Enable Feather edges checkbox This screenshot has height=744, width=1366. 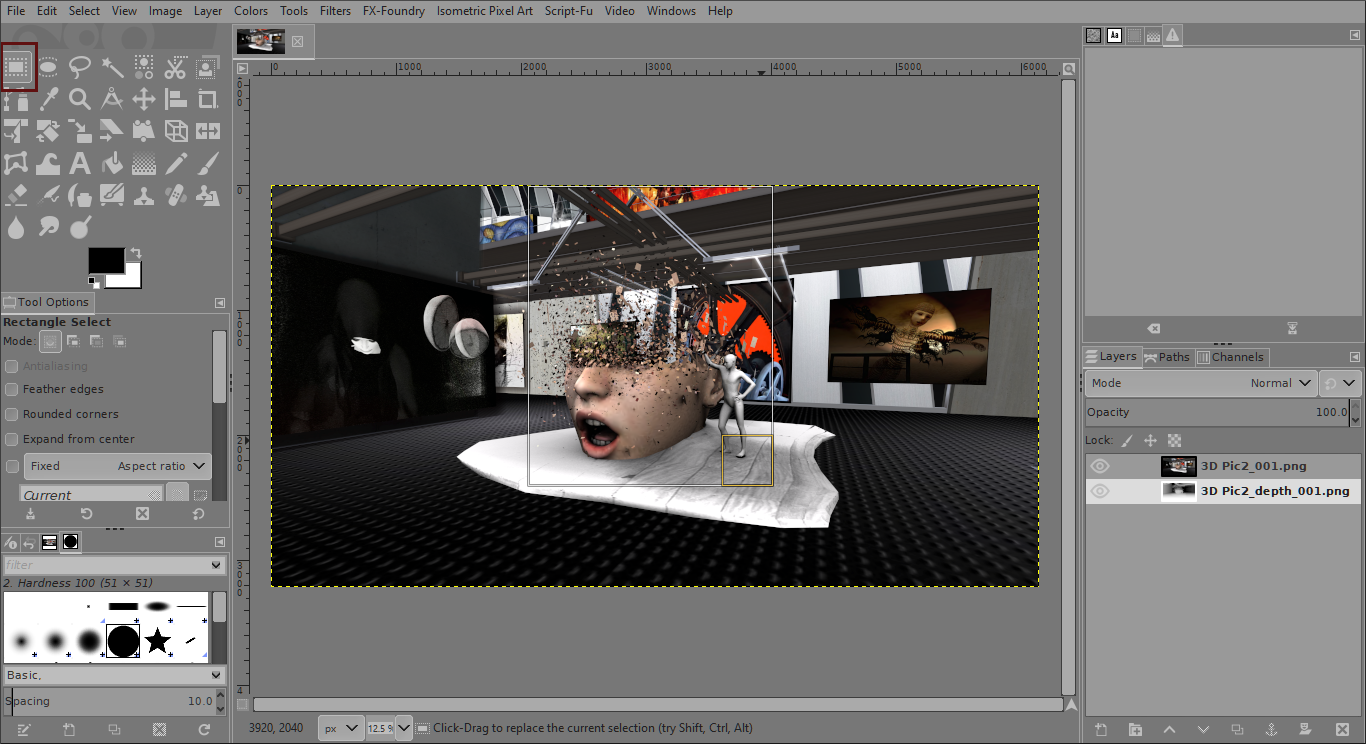pos(12,389)
